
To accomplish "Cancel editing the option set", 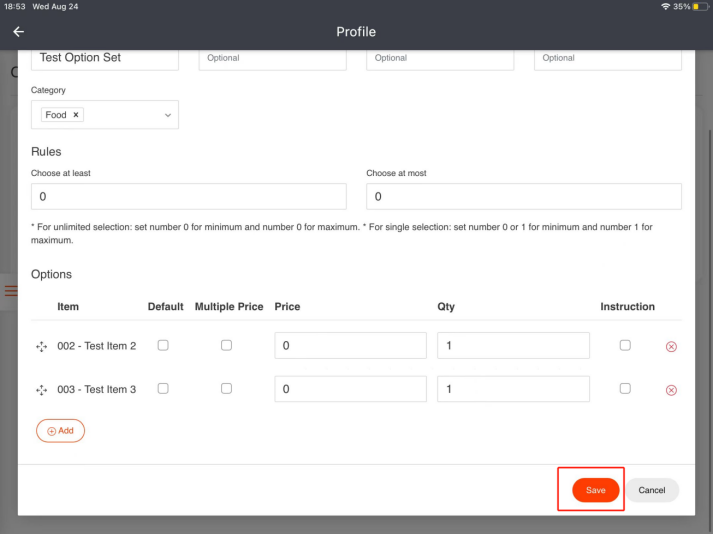I will click(652, 490).
